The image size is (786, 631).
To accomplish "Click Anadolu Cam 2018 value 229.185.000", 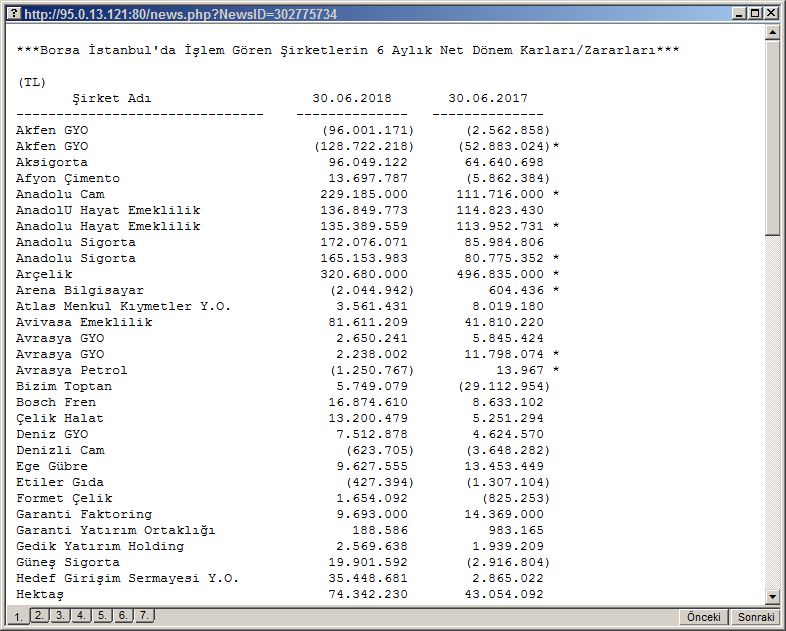I will (364, 194).
